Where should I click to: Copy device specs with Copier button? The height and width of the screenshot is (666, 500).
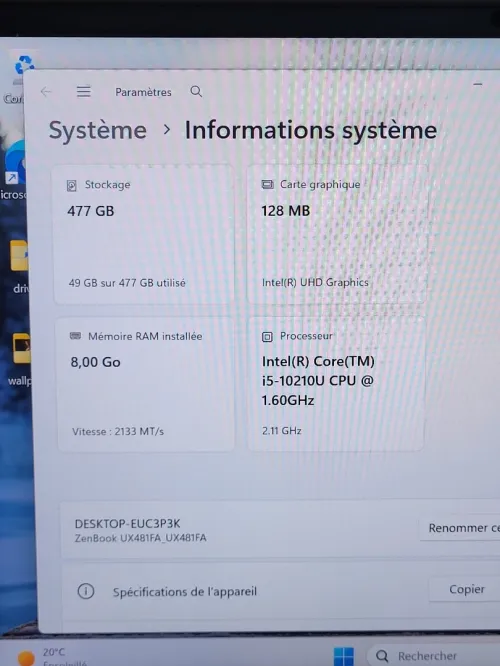[465, 589]
